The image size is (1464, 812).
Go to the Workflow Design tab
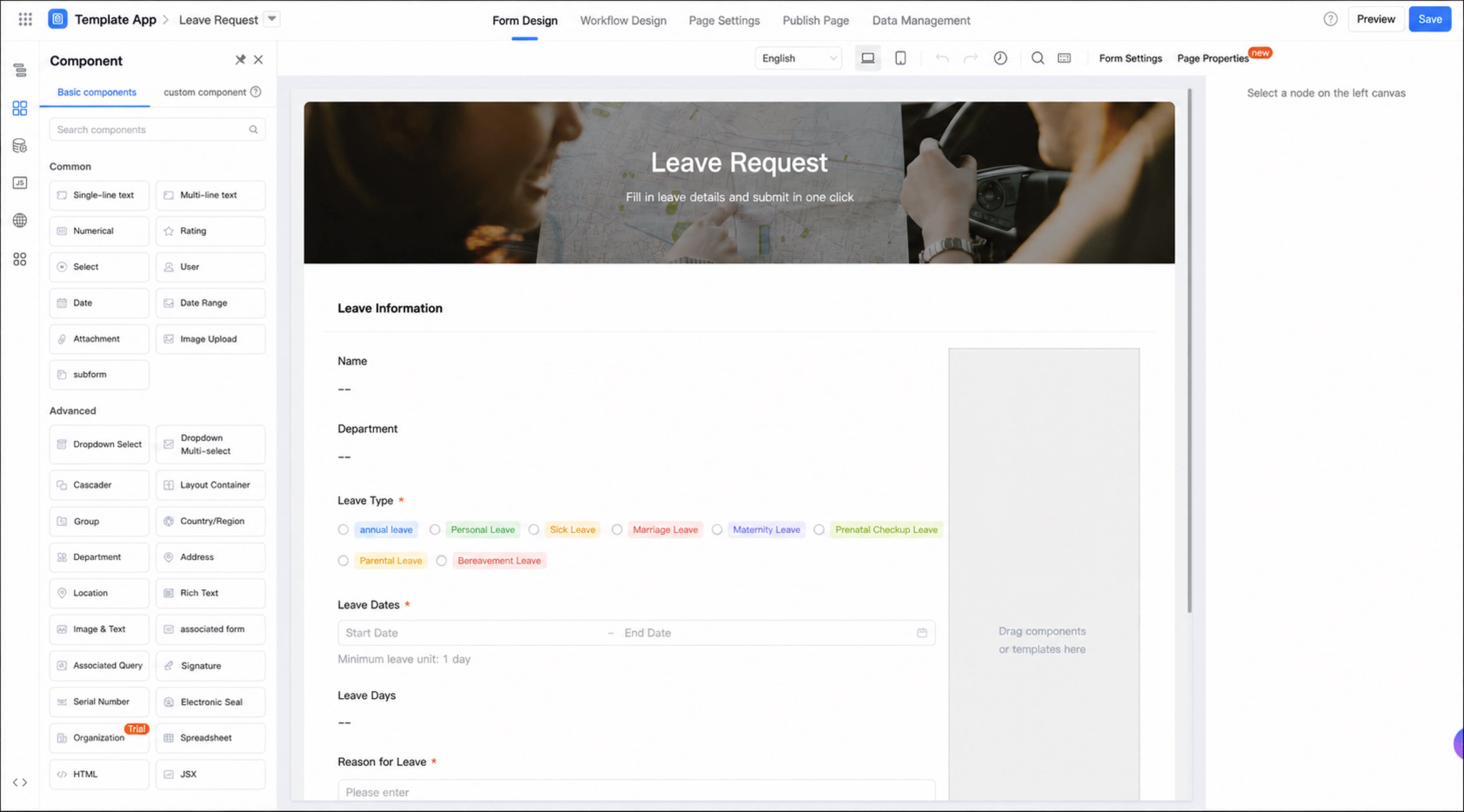pos(623,20)
